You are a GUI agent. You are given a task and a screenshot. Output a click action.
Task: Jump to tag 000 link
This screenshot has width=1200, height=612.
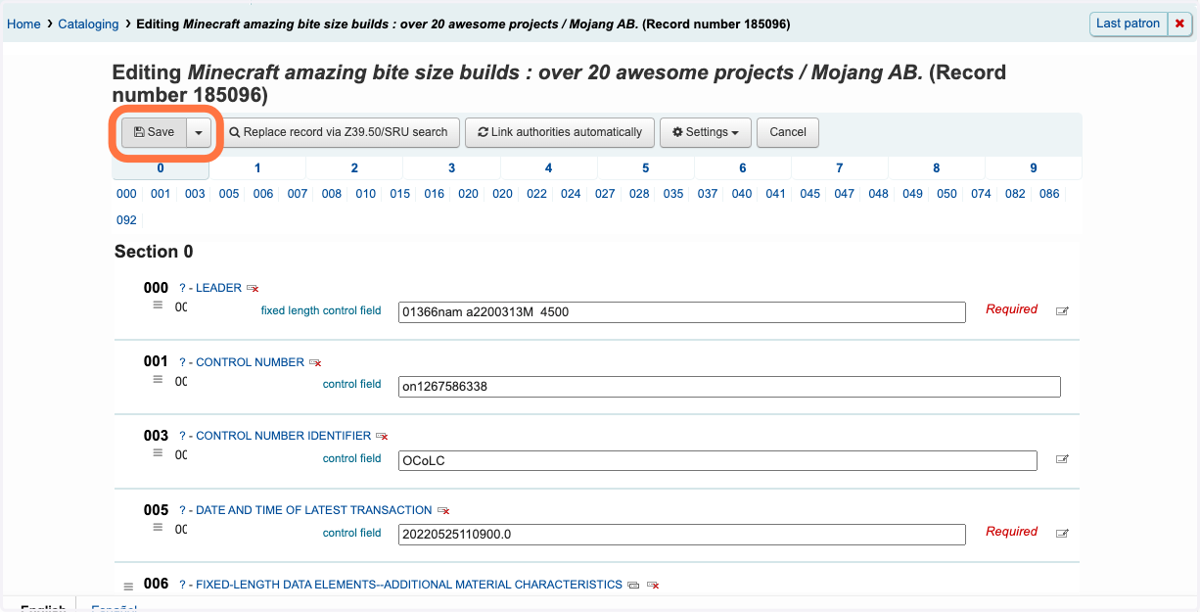pyautogui.click(x=127, y=194)
